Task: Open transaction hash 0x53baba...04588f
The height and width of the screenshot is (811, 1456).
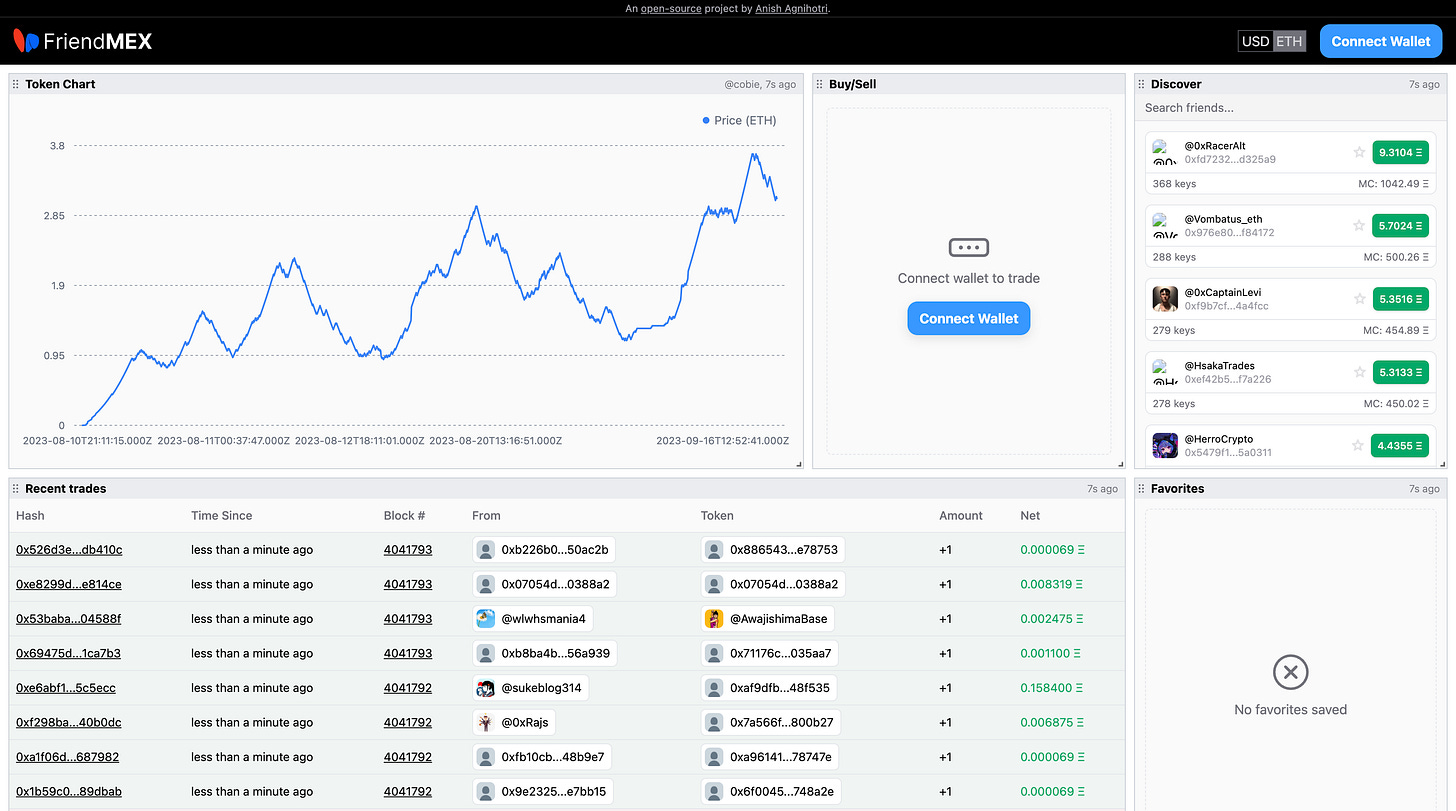Action: click(69, 619)
